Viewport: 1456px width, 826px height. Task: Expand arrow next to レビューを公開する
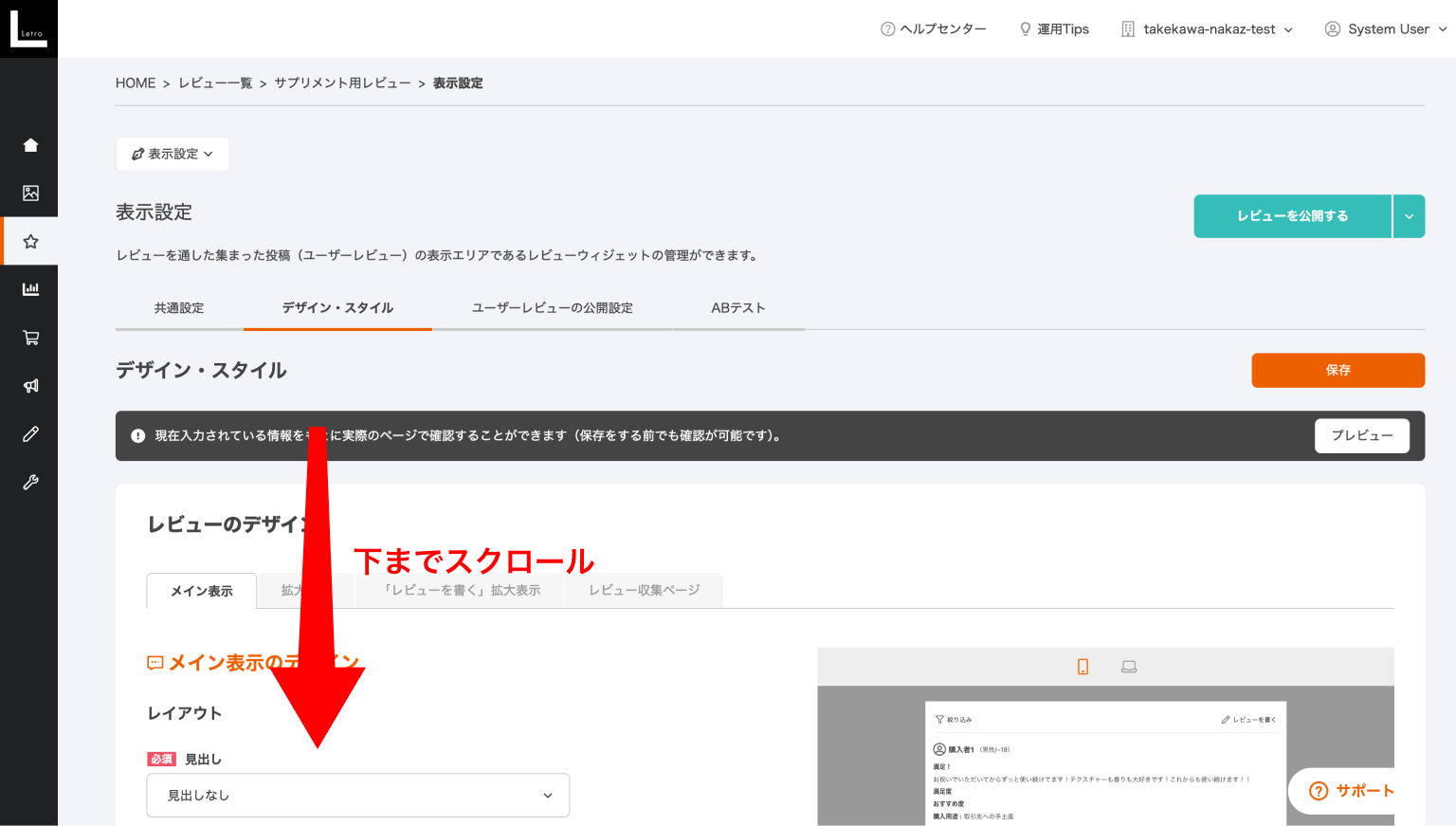click(1409, 216)
